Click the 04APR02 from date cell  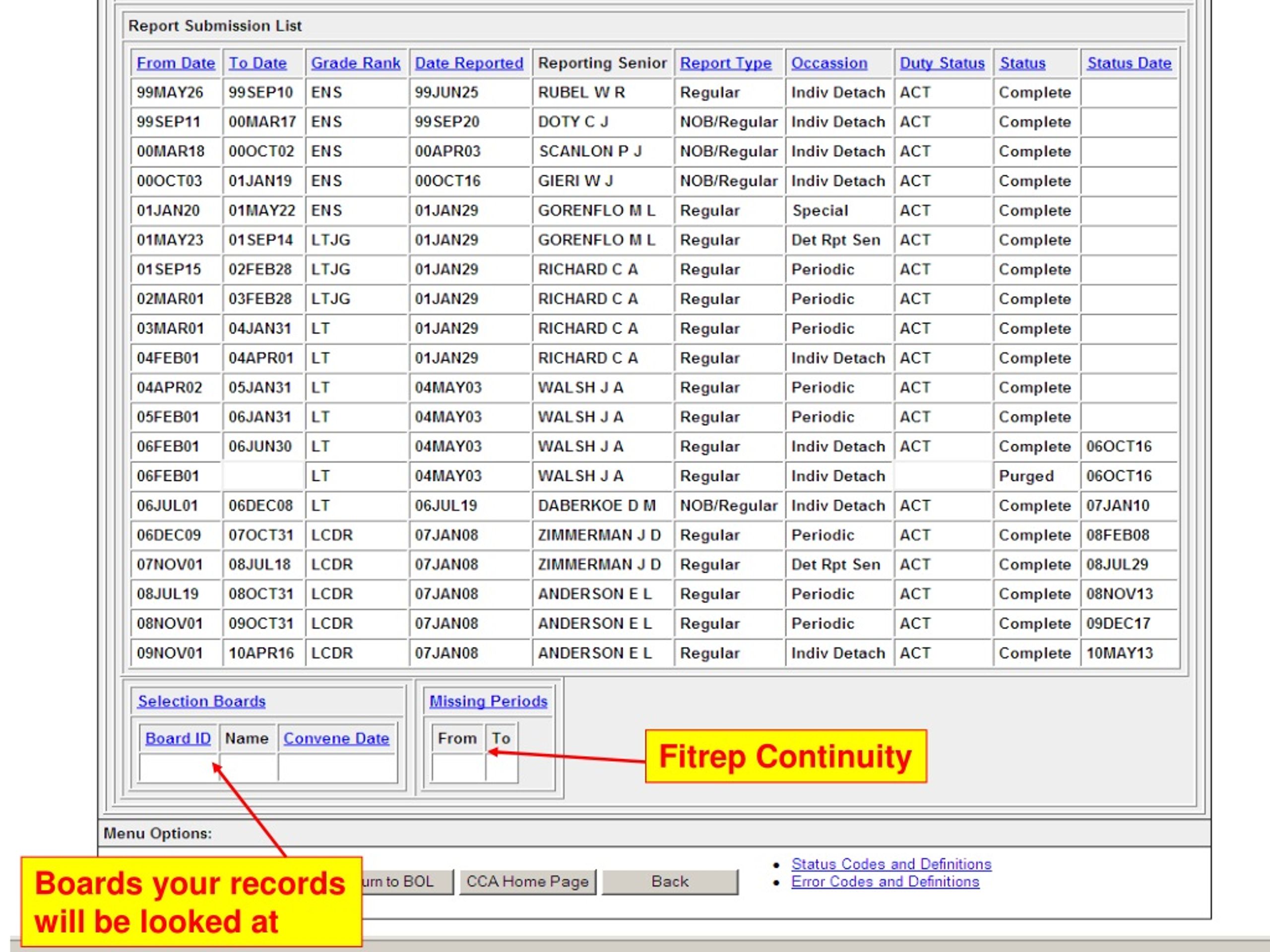pyautogui.click(x=176, y=387)
